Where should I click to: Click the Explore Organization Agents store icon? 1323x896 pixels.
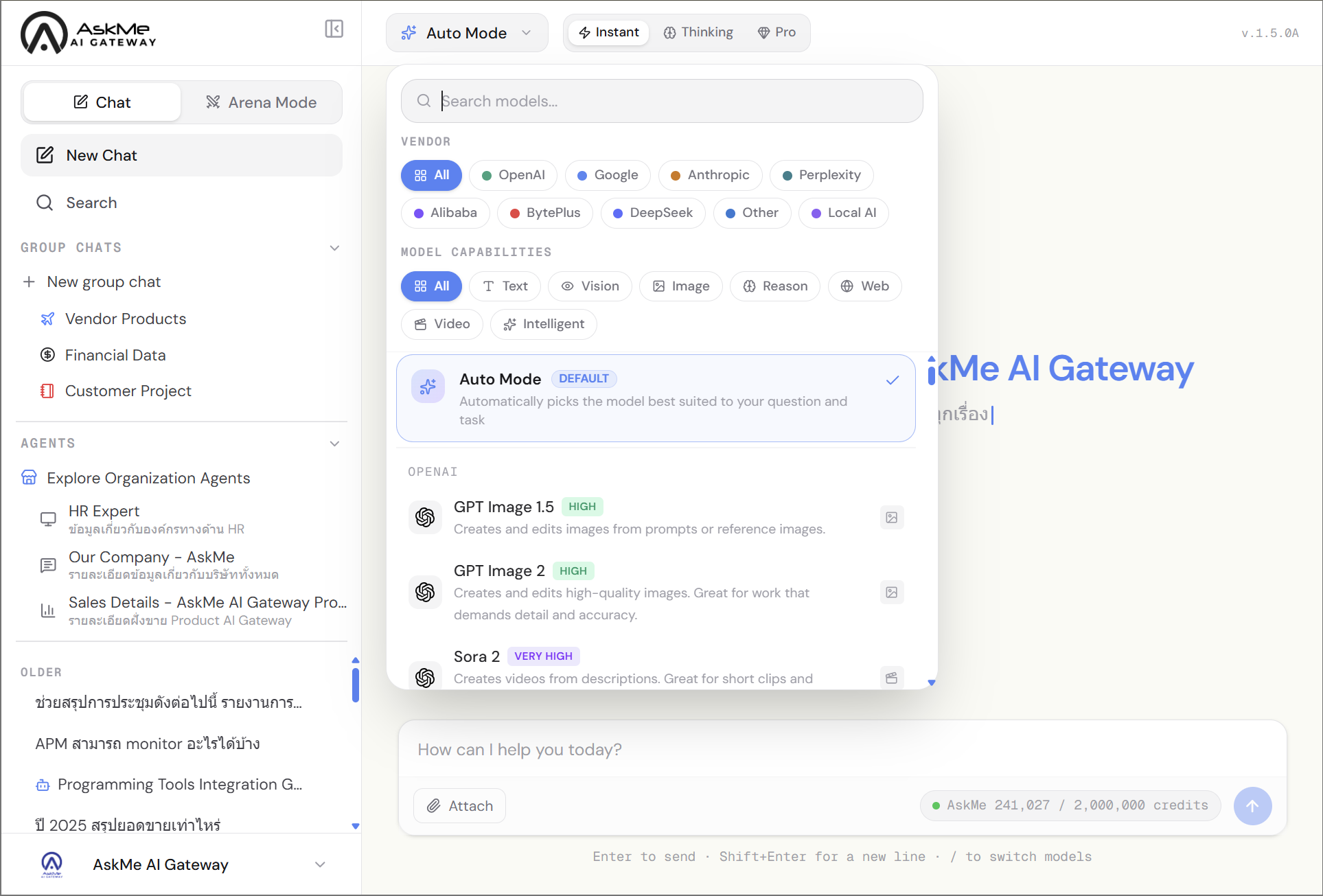point(29,477)
